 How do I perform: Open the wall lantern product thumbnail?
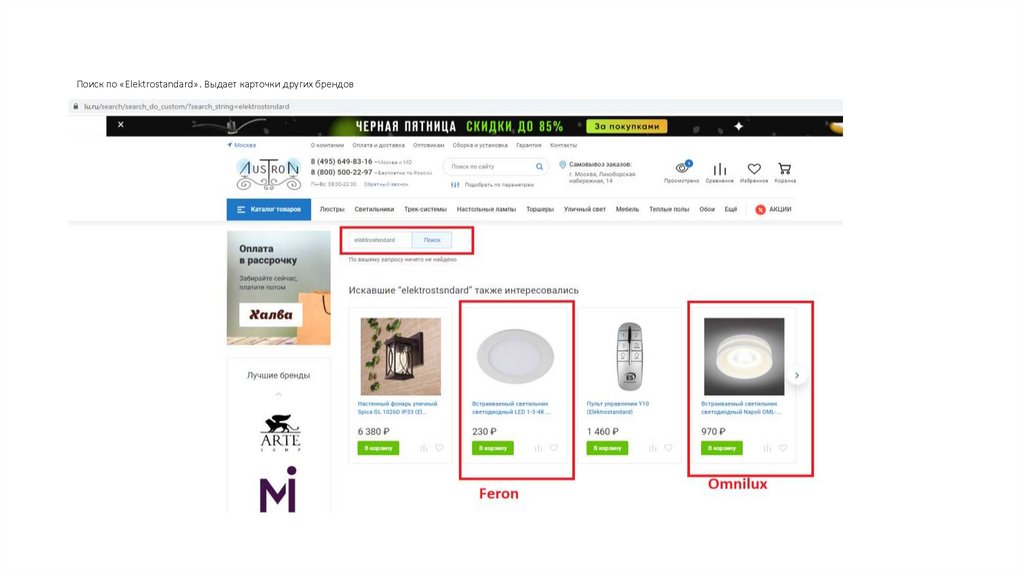coord(400,357)
